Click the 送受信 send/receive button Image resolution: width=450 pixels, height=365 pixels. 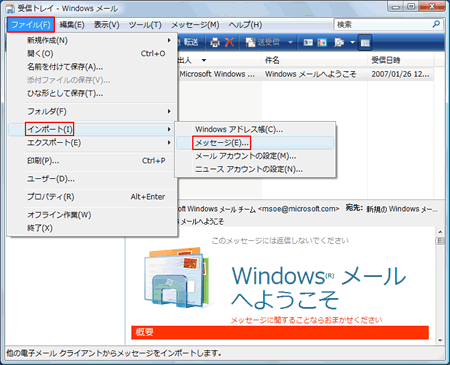click(x=262, y=42)
